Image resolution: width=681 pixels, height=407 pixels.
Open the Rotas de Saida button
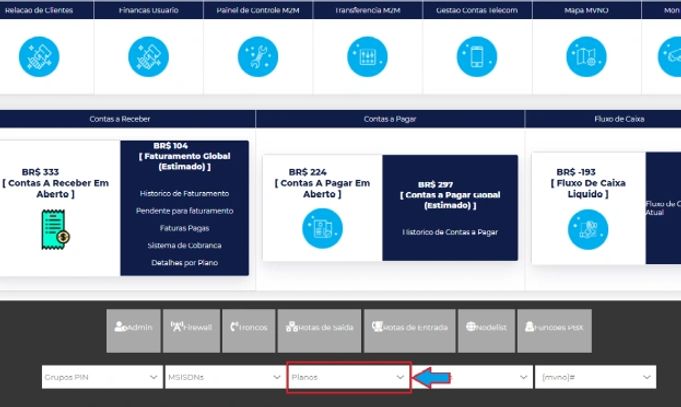coord(319,331)
